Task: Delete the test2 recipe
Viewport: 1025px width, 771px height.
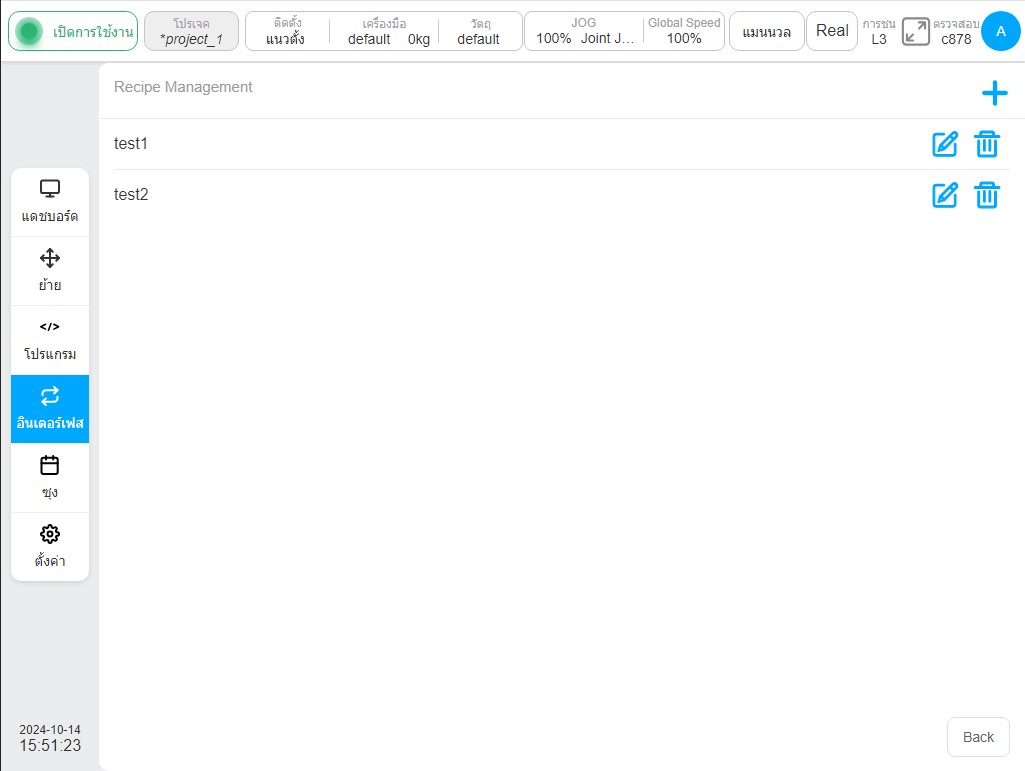Action: pyautogui.click(x=986, y=195)
